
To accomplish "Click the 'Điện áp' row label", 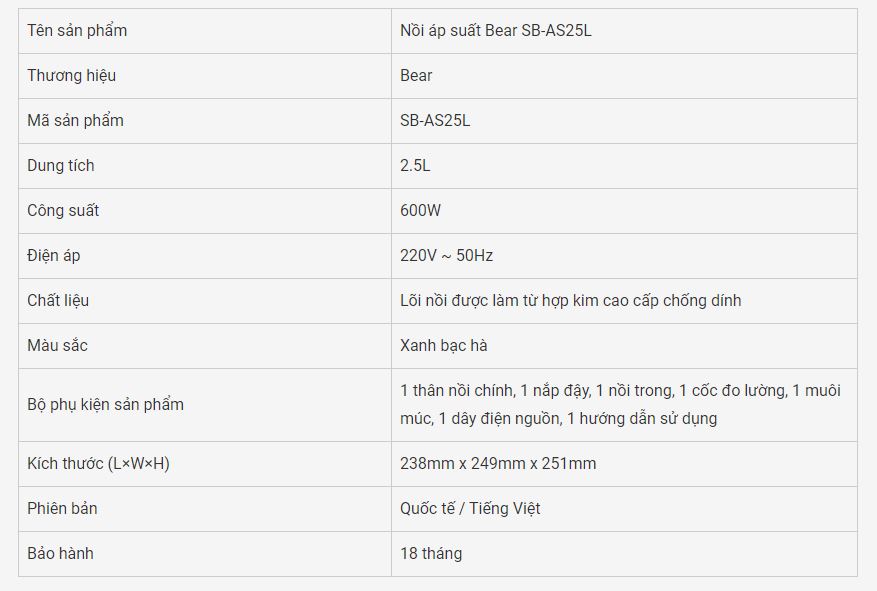I will click(x=54, y=256).
